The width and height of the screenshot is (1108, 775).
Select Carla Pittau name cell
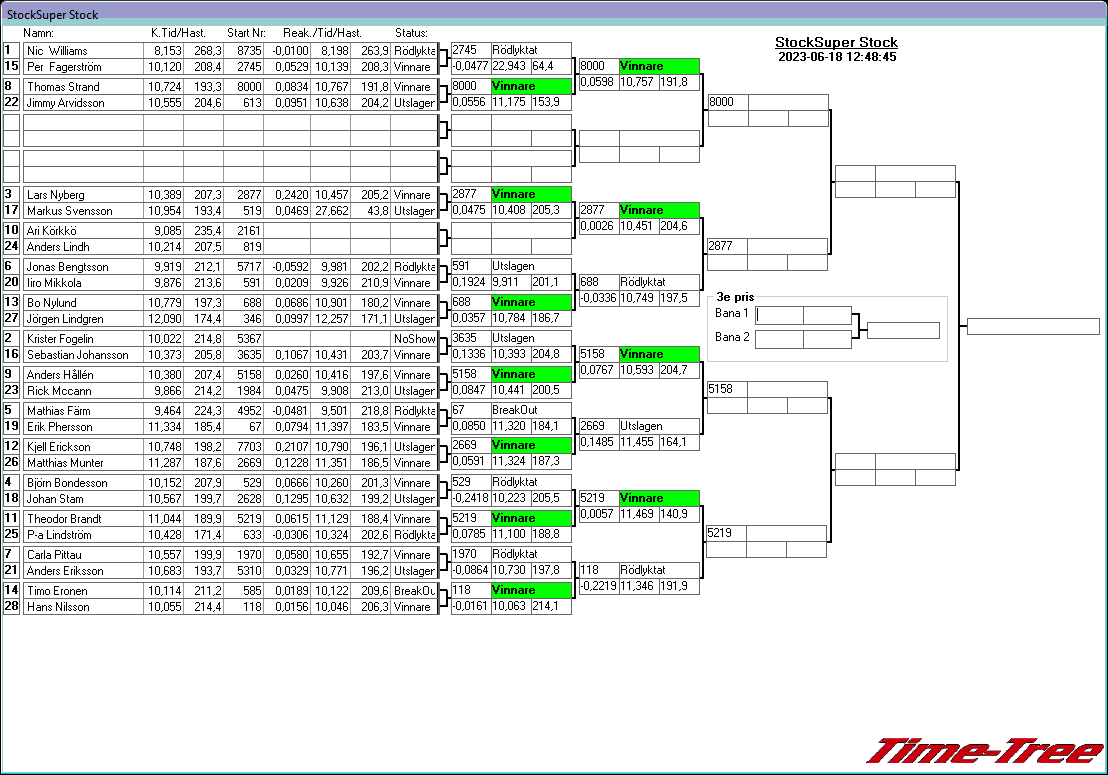(x=82, y=555)
